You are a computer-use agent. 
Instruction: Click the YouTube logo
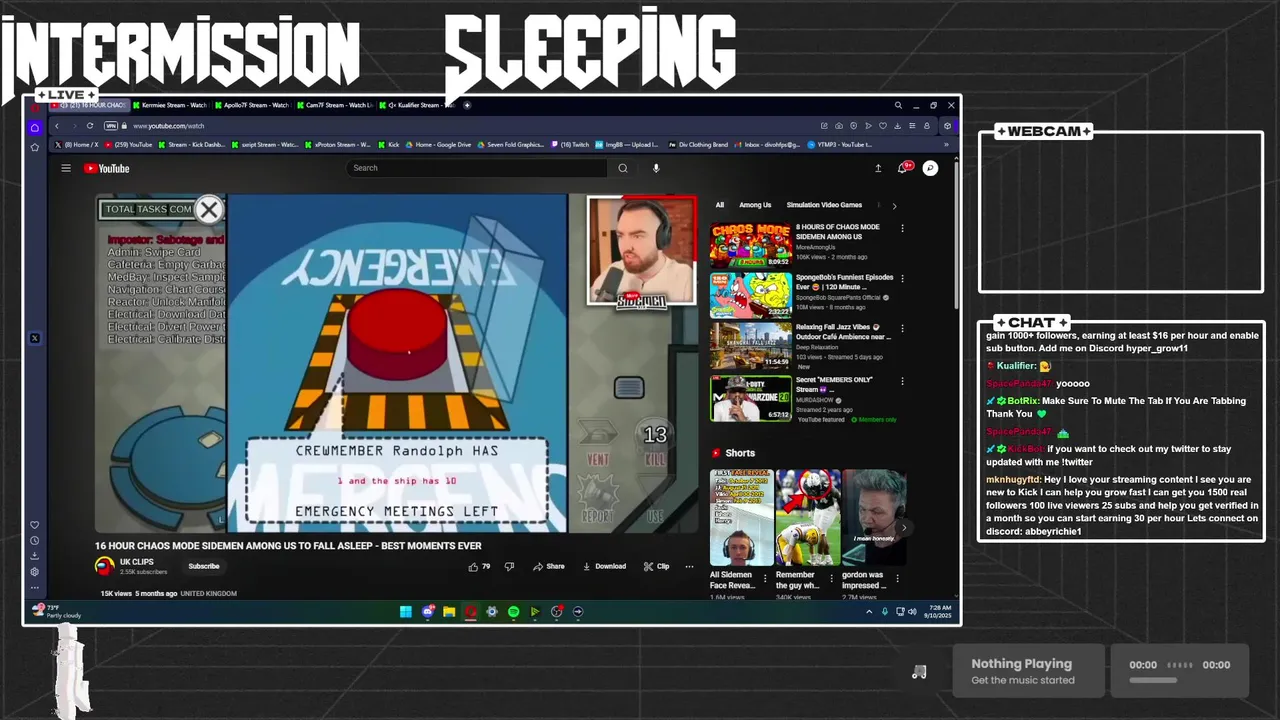107,168
